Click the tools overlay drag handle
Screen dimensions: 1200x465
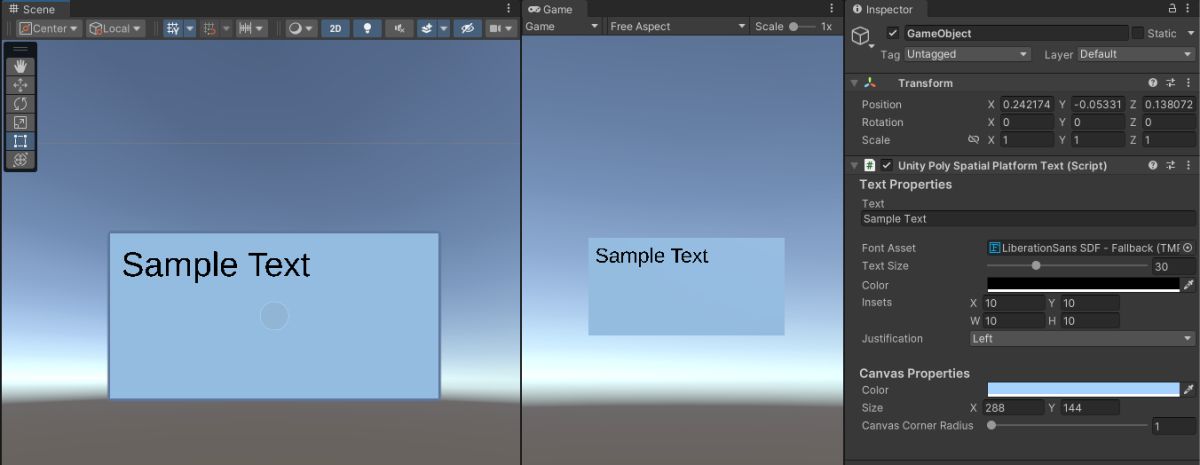tap(21, 48)
